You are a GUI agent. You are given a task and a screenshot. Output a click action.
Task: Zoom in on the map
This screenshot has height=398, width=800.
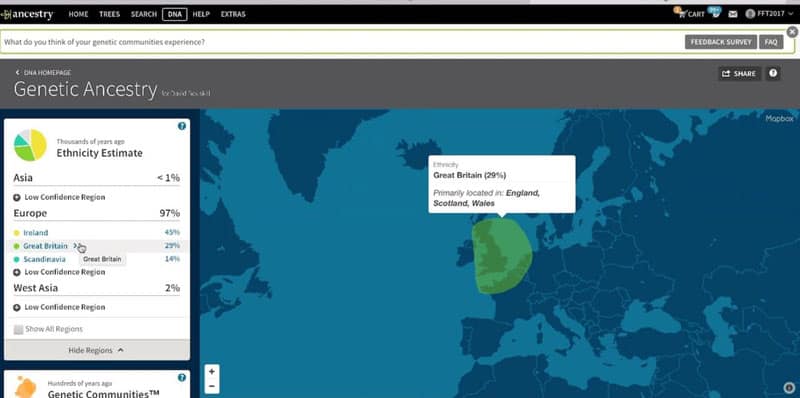coord(212,371)
